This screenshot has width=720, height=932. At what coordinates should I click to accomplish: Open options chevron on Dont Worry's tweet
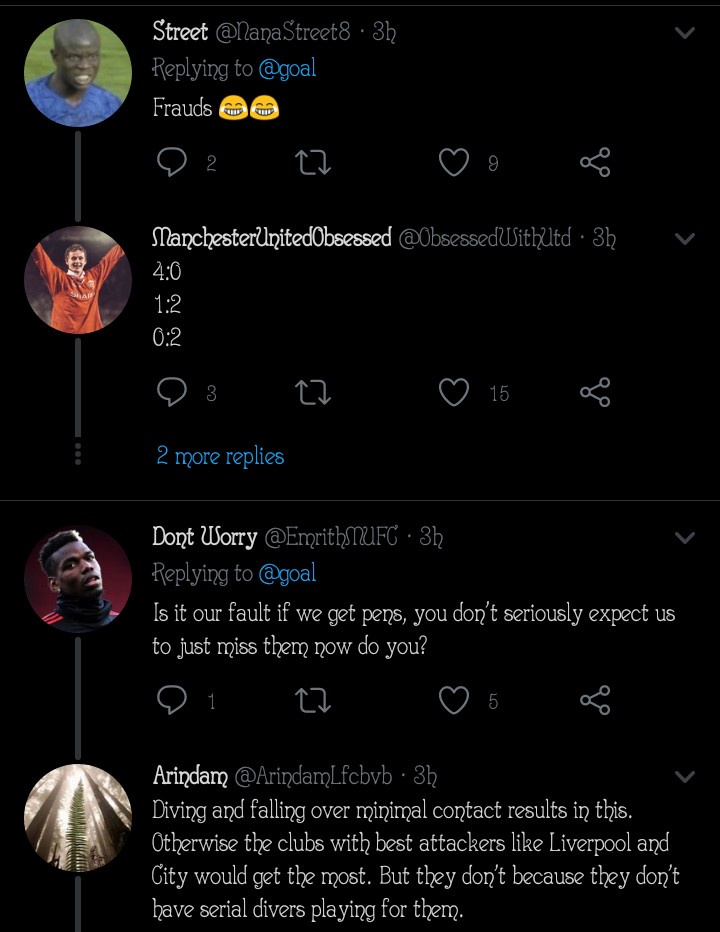[685, 538]
